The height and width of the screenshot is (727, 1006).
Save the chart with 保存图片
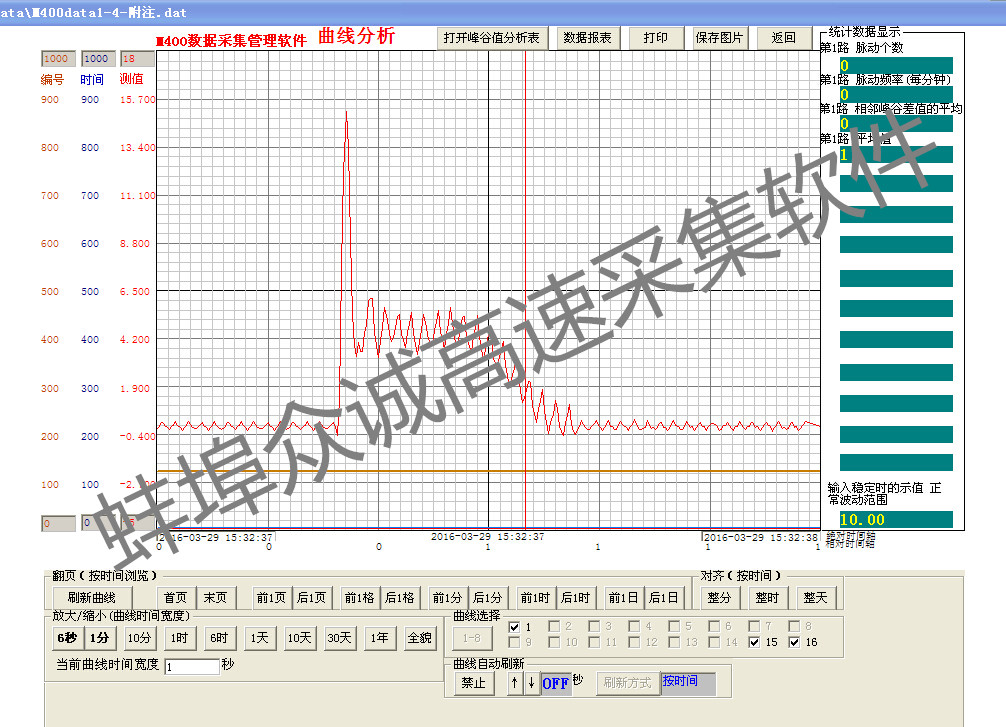(719, 38)
